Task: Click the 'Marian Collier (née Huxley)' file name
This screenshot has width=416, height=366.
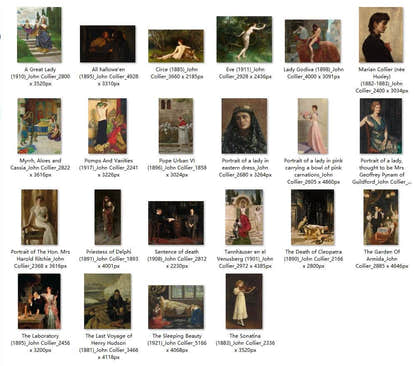Action: (382, 80)
